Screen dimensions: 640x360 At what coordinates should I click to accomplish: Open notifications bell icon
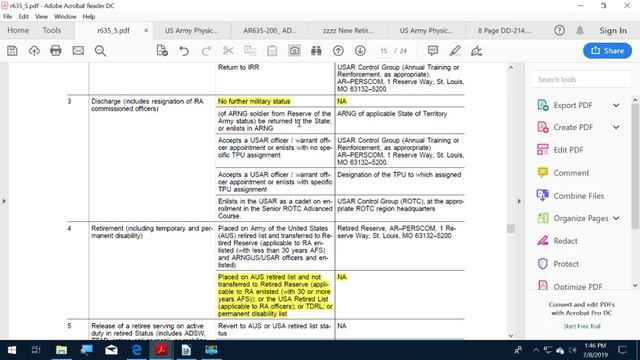point(580,31)
